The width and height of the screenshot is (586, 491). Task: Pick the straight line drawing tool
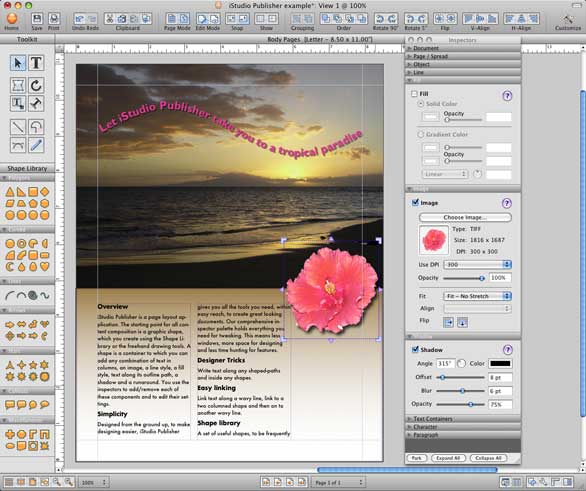click(x=18, y=127)
